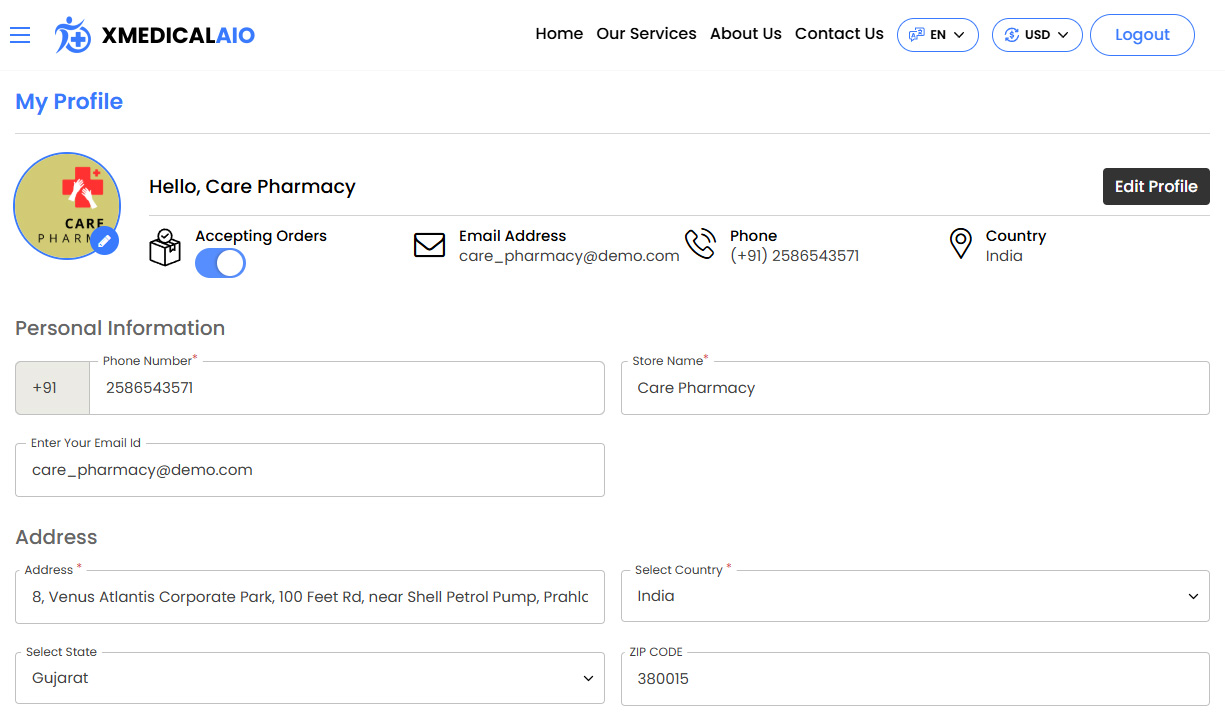Click the location pin icon
The image size is (1225, 722).
(960, 244)
